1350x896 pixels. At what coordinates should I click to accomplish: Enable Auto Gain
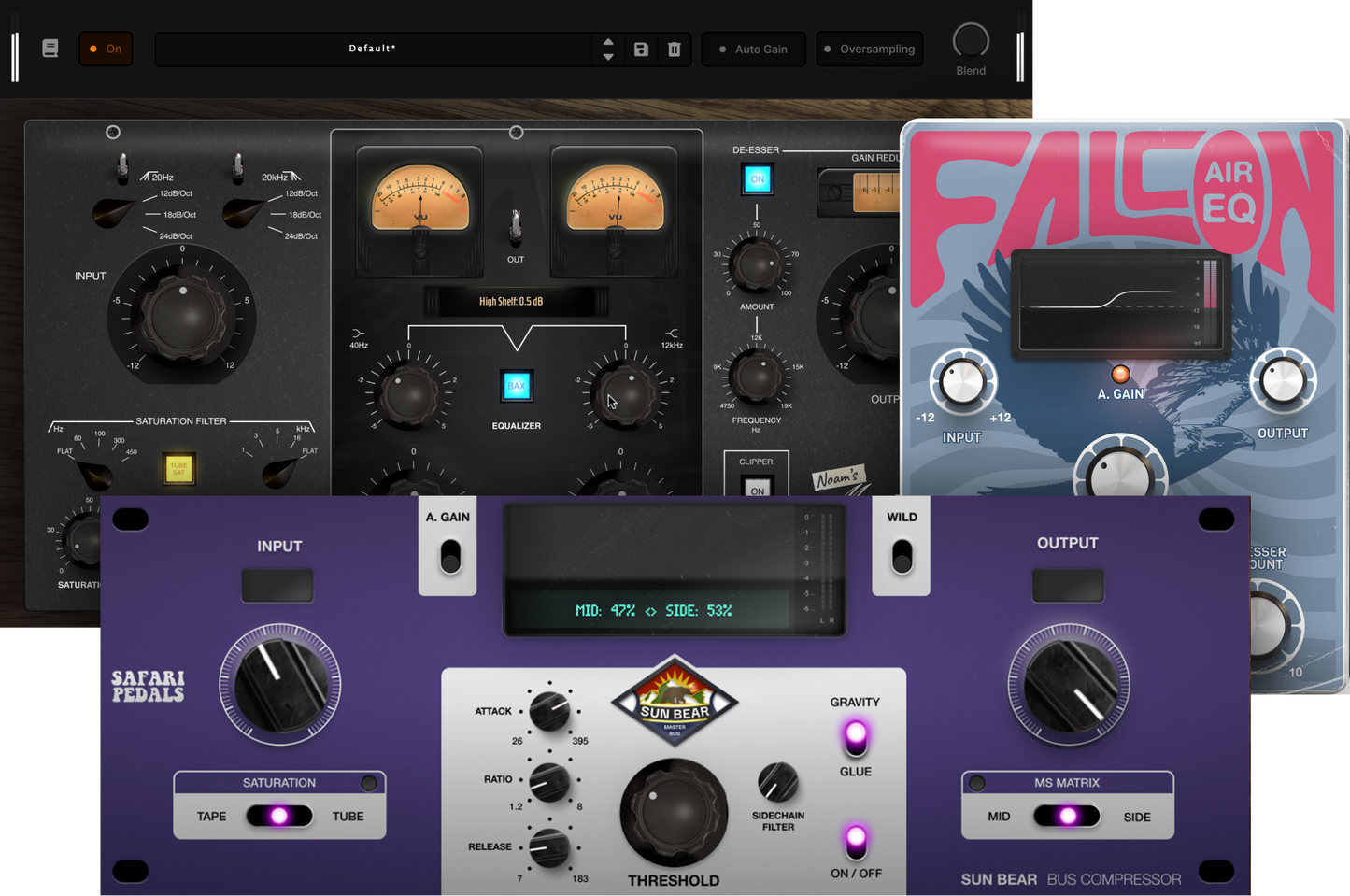pos(753,49)
